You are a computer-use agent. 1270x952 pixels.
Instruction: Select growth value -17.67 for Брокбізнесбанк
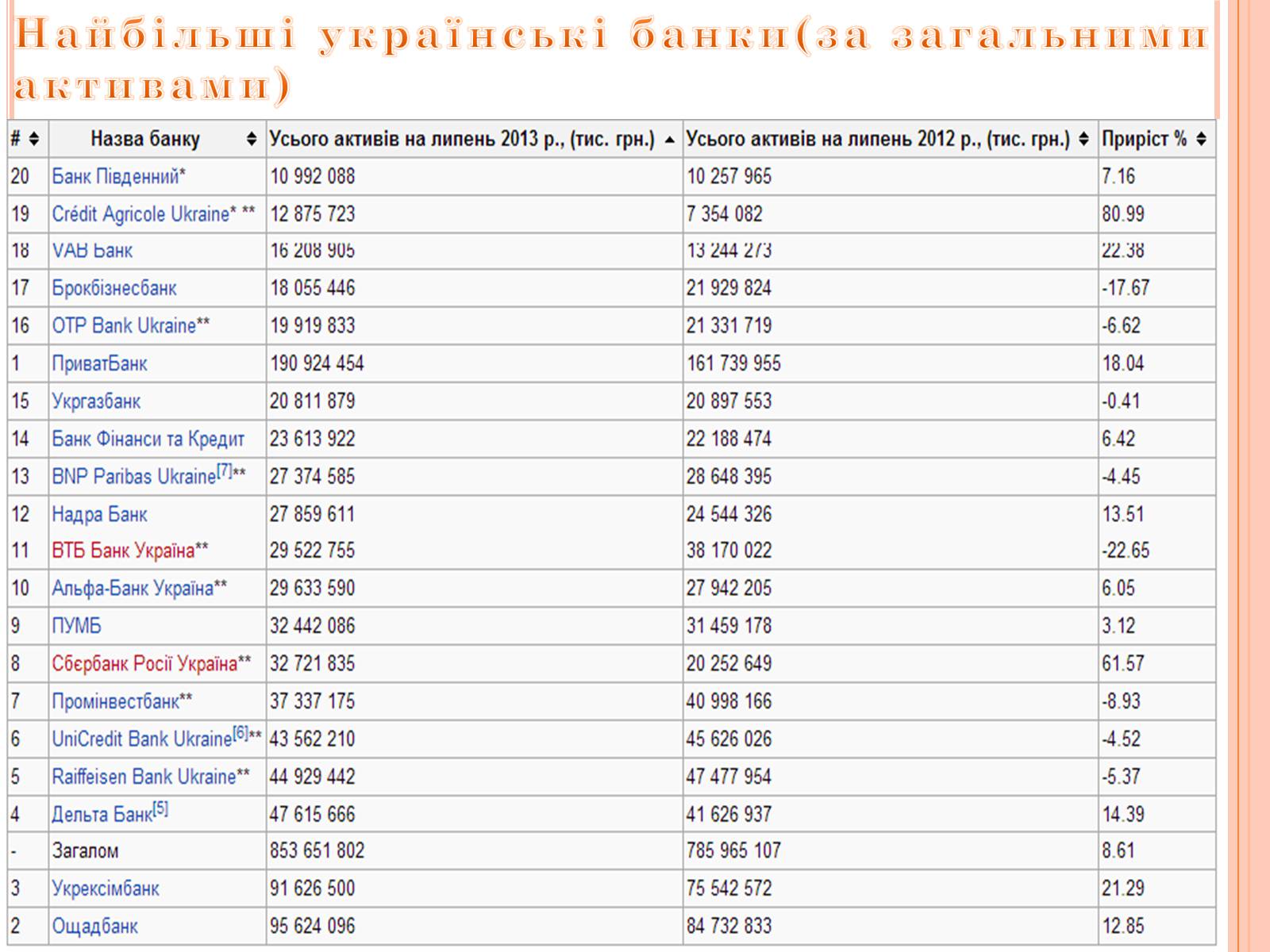pyautogui.click(x=1126, y=288)
